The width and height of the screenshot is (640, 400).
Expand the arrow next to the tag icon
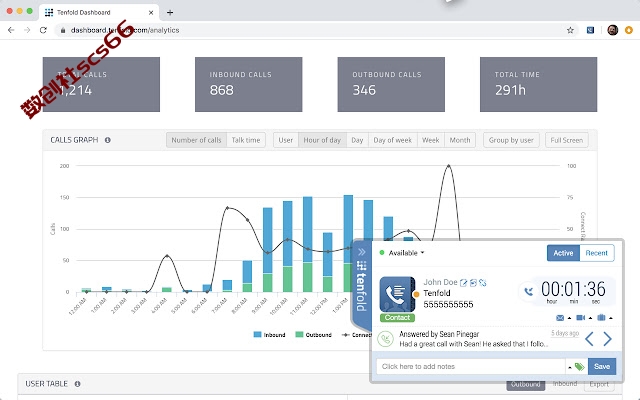570,367
